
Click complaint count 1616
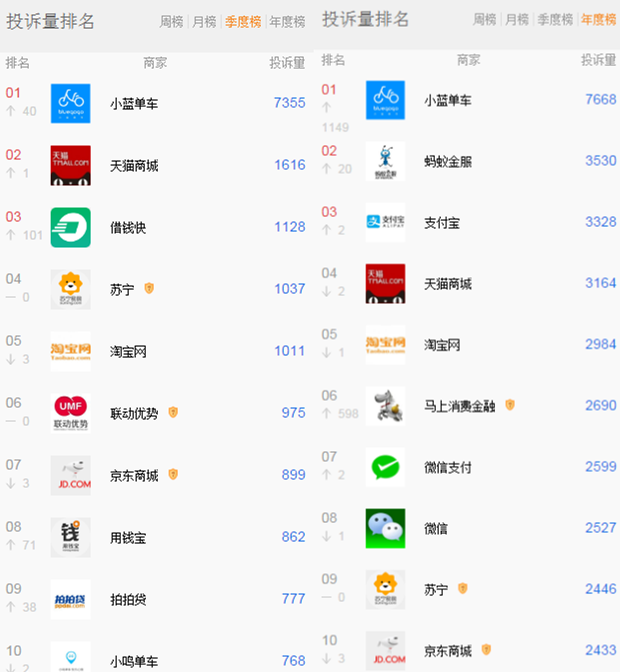click(290, 165)
